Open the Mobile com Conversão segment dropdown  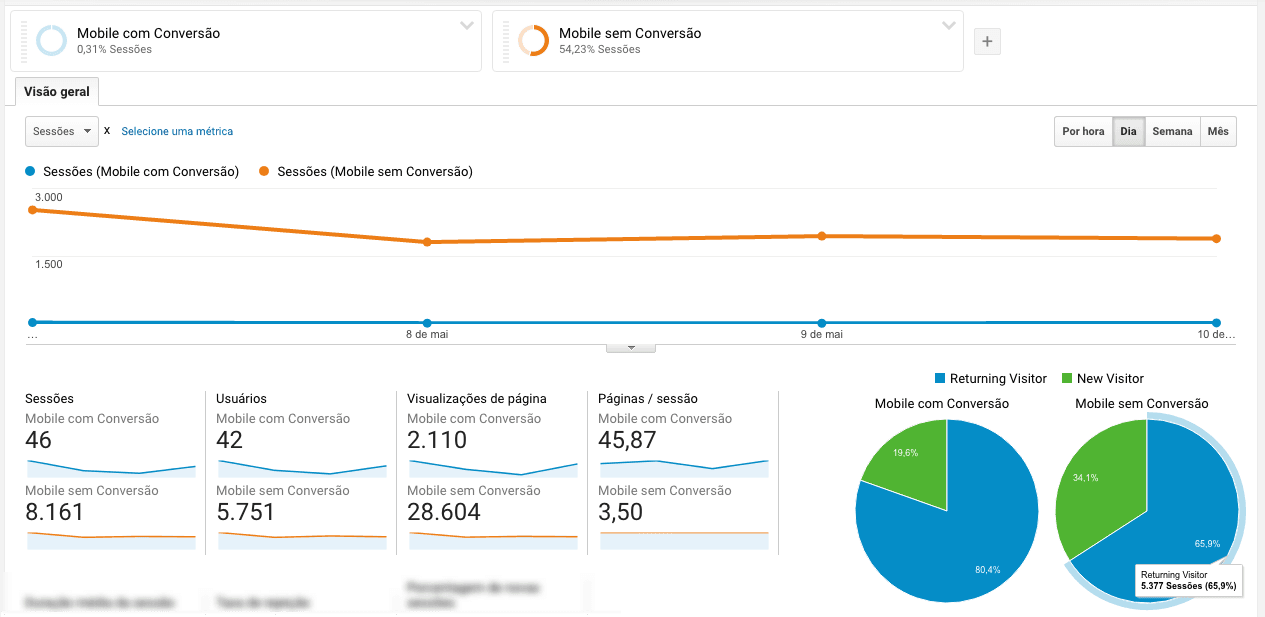(x=465, y=27)
